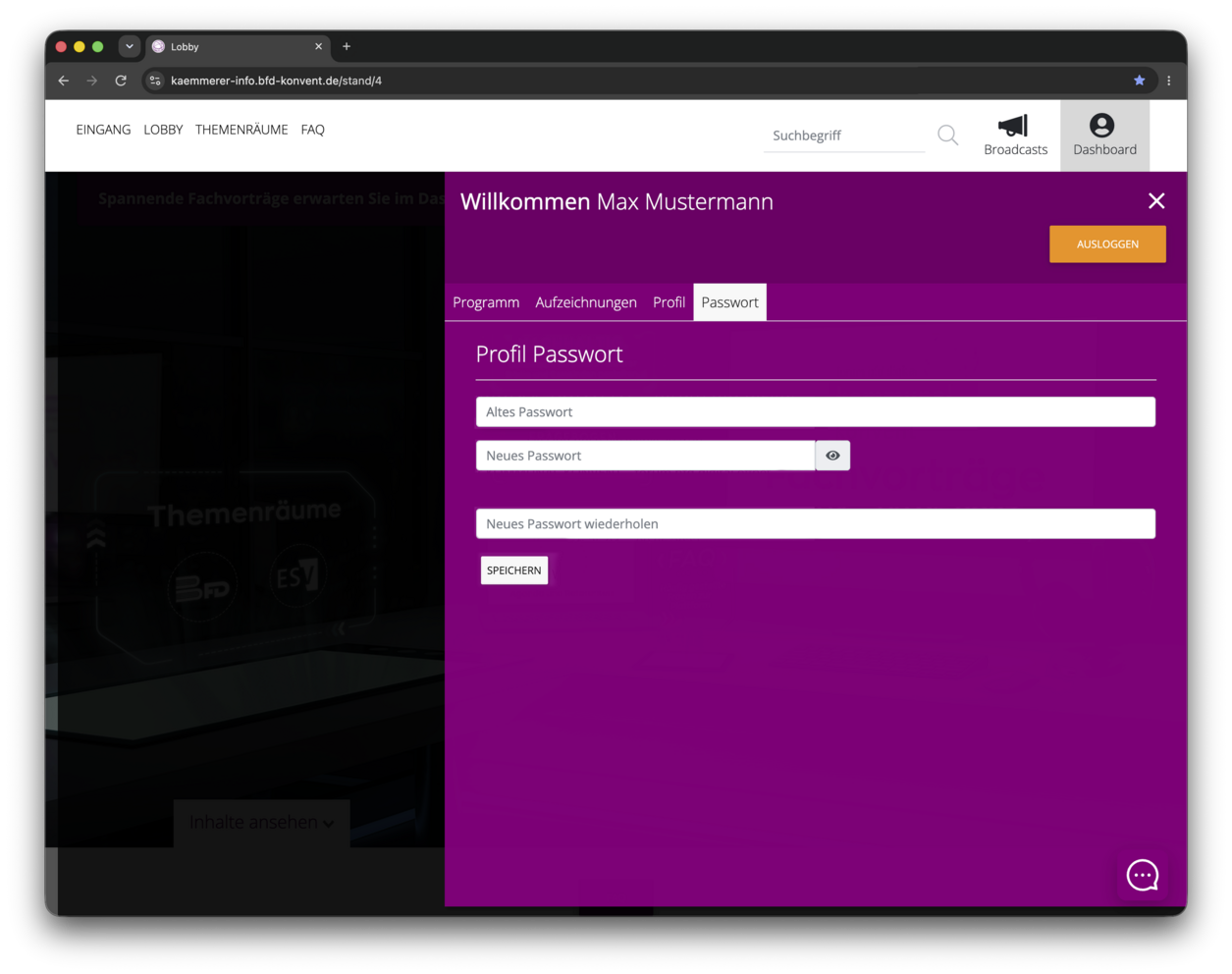The image size is (1232, 974).
Task: Switch to the Programm tab
Action: pos(486,302)
